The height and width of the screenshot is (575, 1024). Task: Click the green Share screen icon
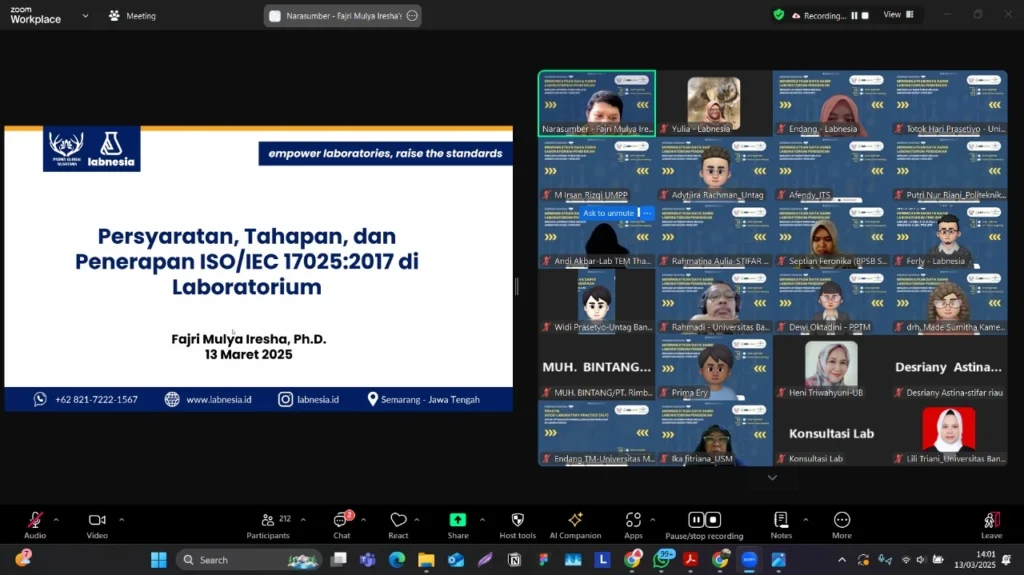tap(458, 520)
